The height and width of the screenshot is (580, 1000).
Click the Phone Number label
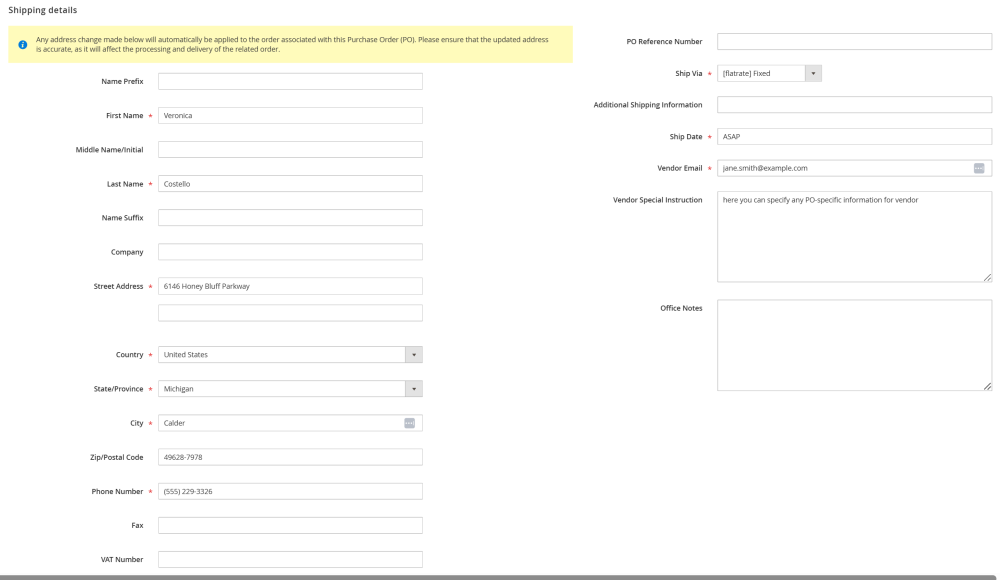pyautogui.click(x=117, y=491)
